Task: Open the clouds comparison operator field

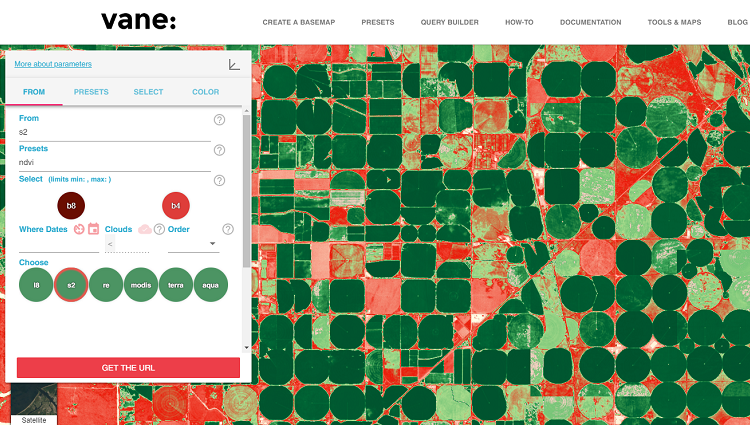Action: 110,244
